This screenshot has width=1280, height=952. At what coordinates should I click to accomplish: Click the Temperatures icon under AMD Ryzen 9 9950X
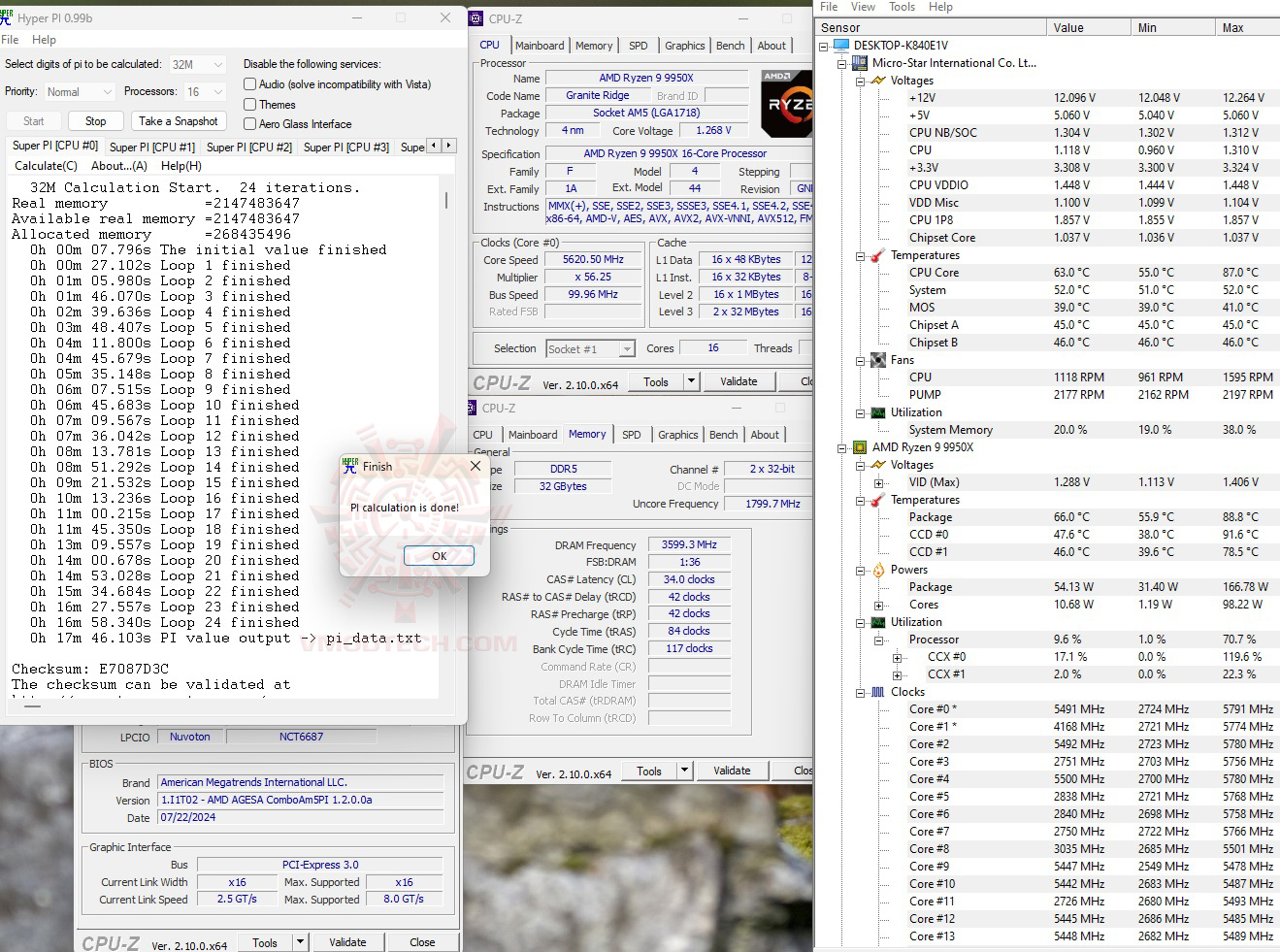pos(878,500)
